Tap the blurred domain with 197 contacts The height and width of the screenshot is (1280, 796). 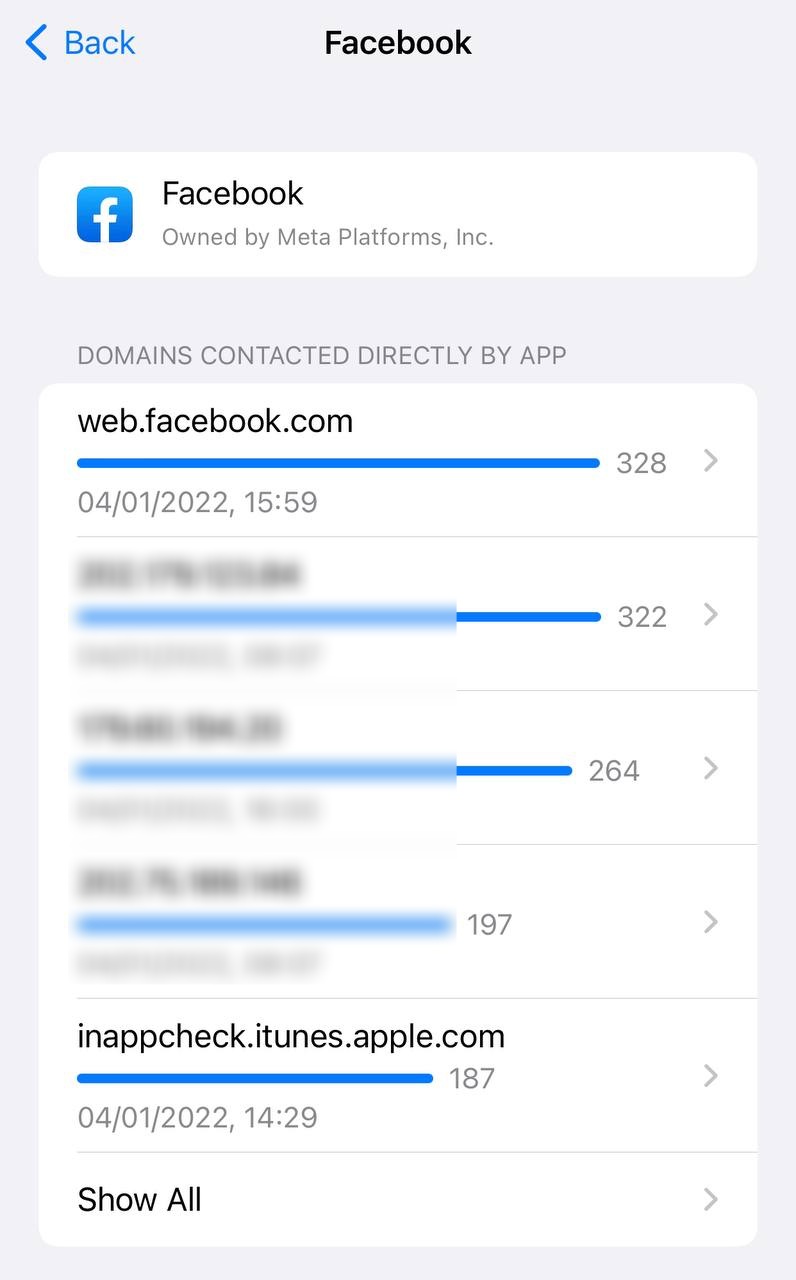pyautogui.click(x=190, y=883)
